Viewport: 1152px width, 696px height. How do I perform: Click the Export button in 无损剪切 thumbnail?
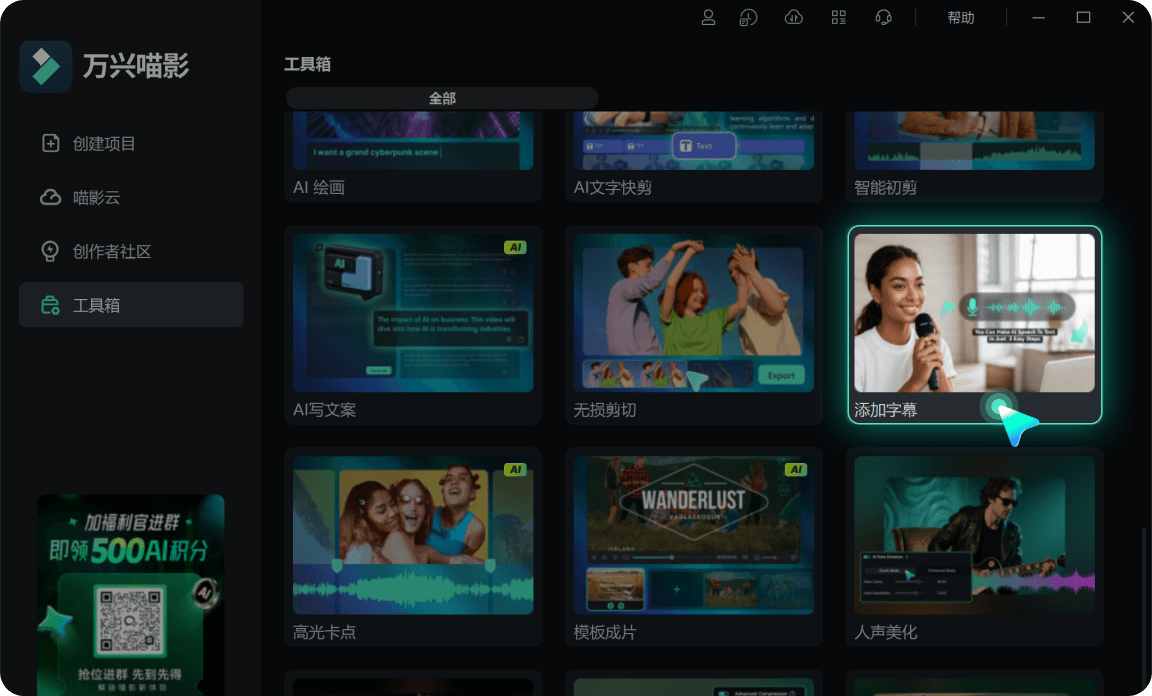click(x=781, y=375)
